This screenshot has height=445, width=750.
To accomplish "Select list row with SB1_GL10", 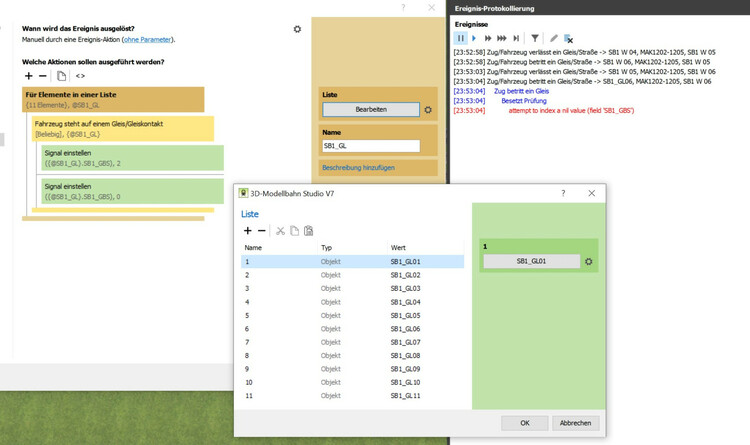I will pos(353,383).
